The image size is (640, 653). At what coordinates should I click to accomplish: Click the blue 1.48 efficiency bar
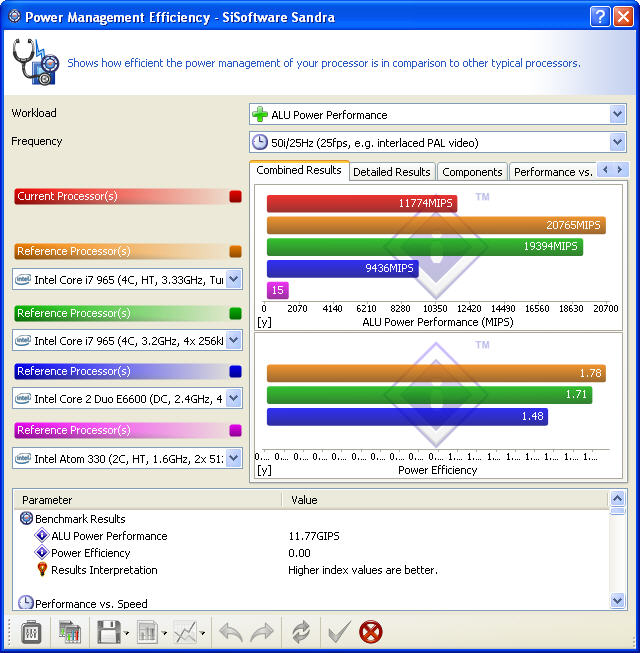(x=407, y=416)
